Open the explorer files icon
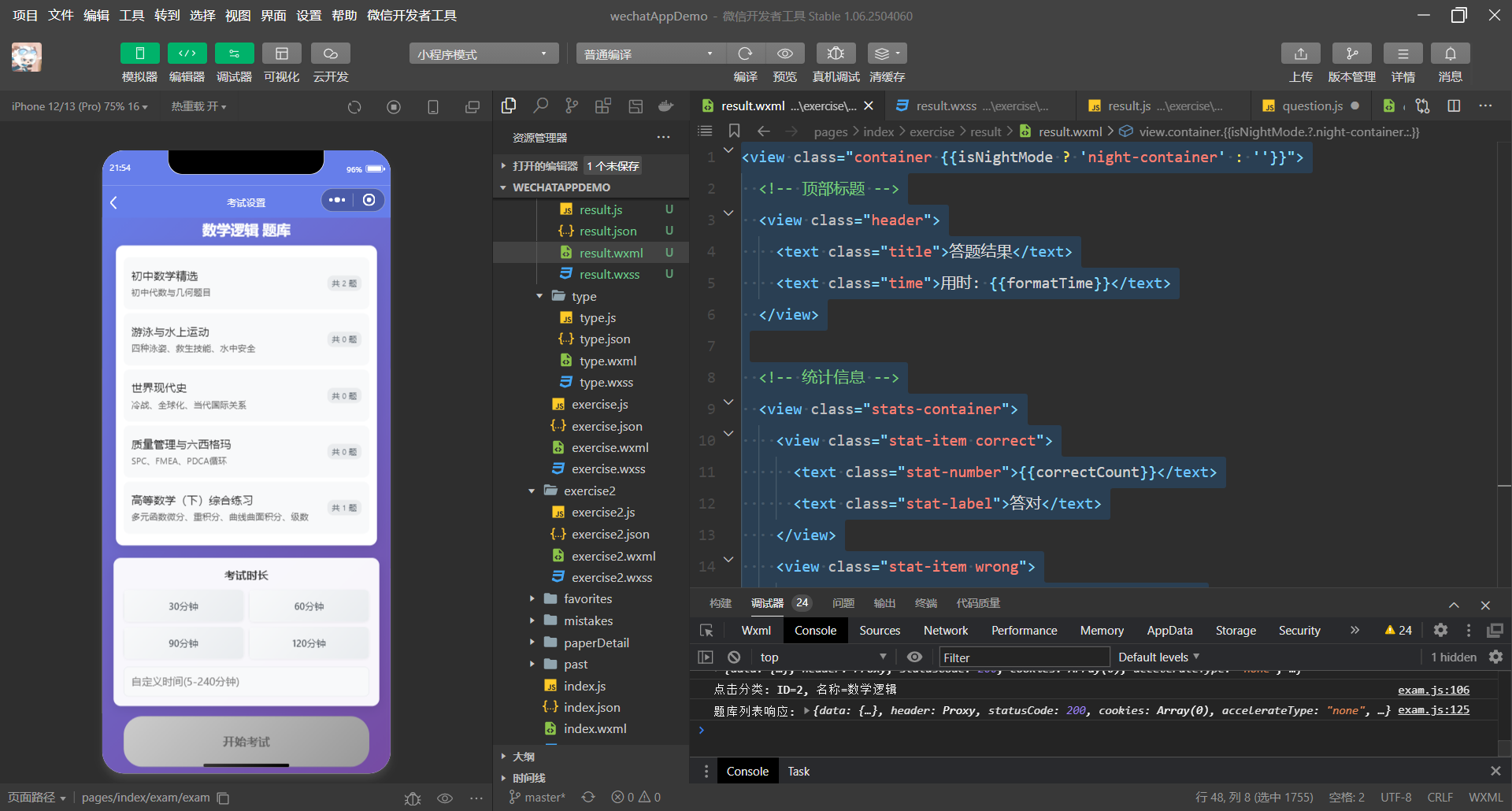 509,106
